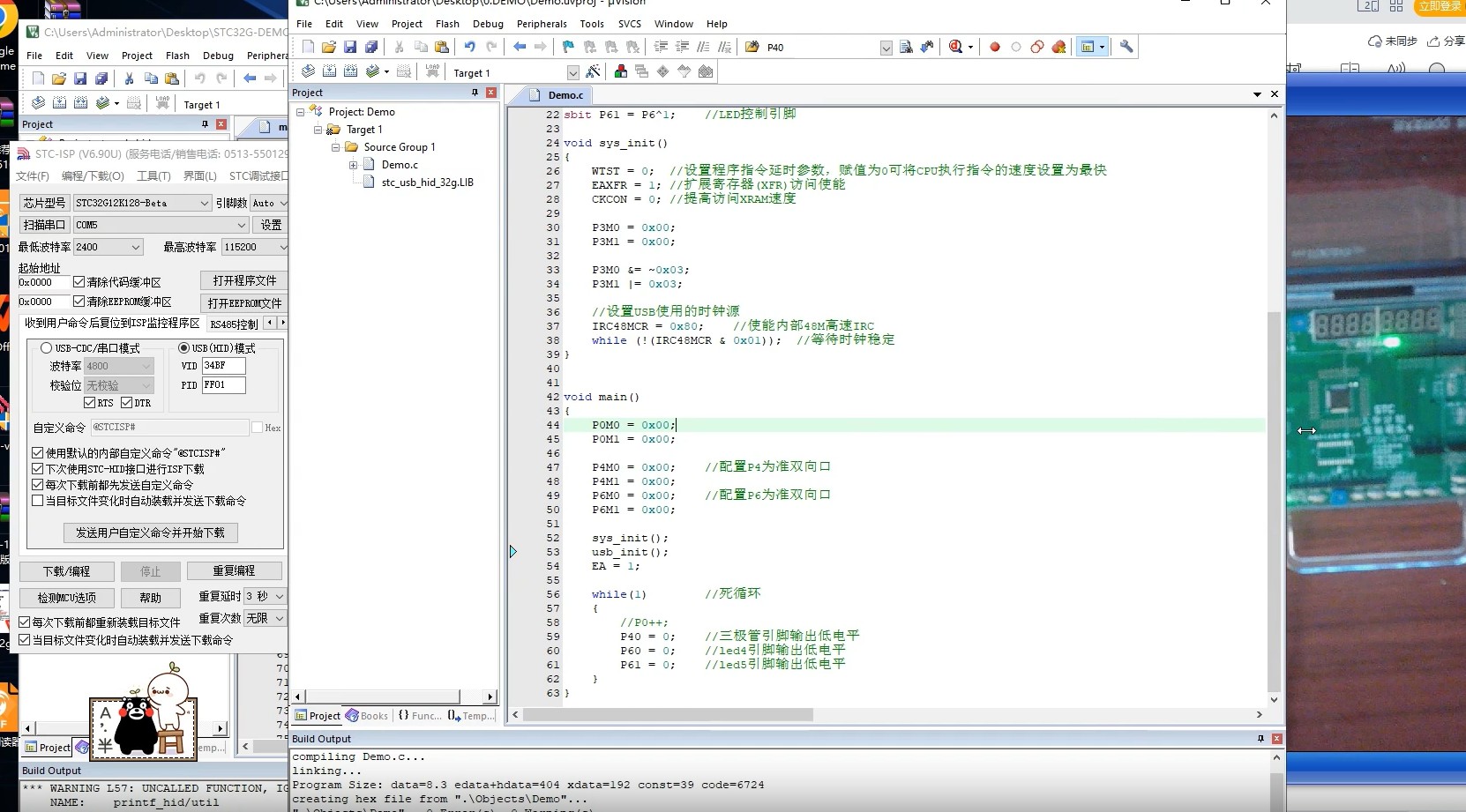Translate the current file in build toolbar
The image size is (1466, 812).
(x=308, y=71)
